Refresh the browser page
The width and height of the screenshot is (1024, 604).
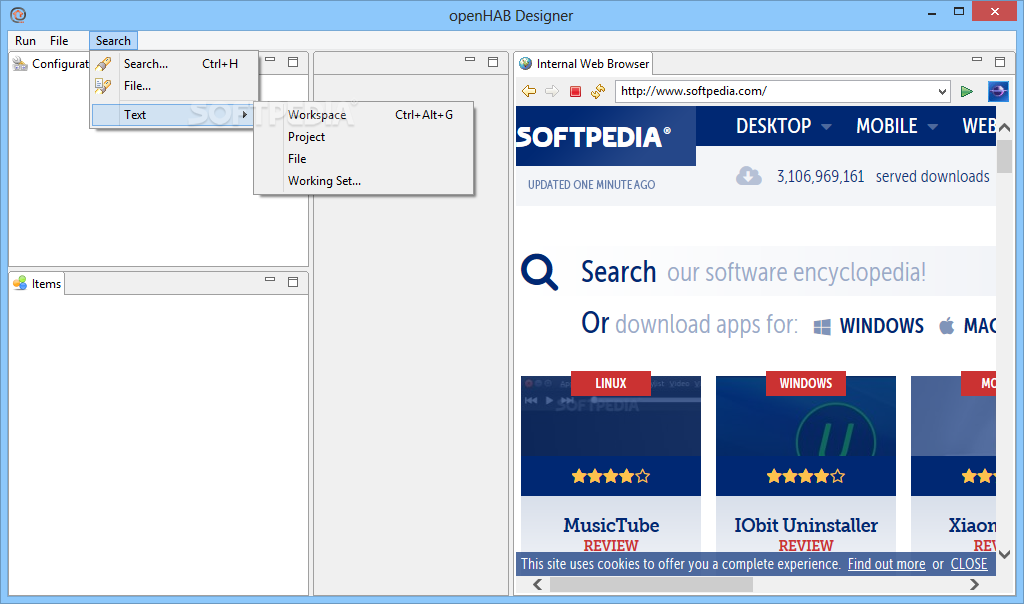(598, 91)
